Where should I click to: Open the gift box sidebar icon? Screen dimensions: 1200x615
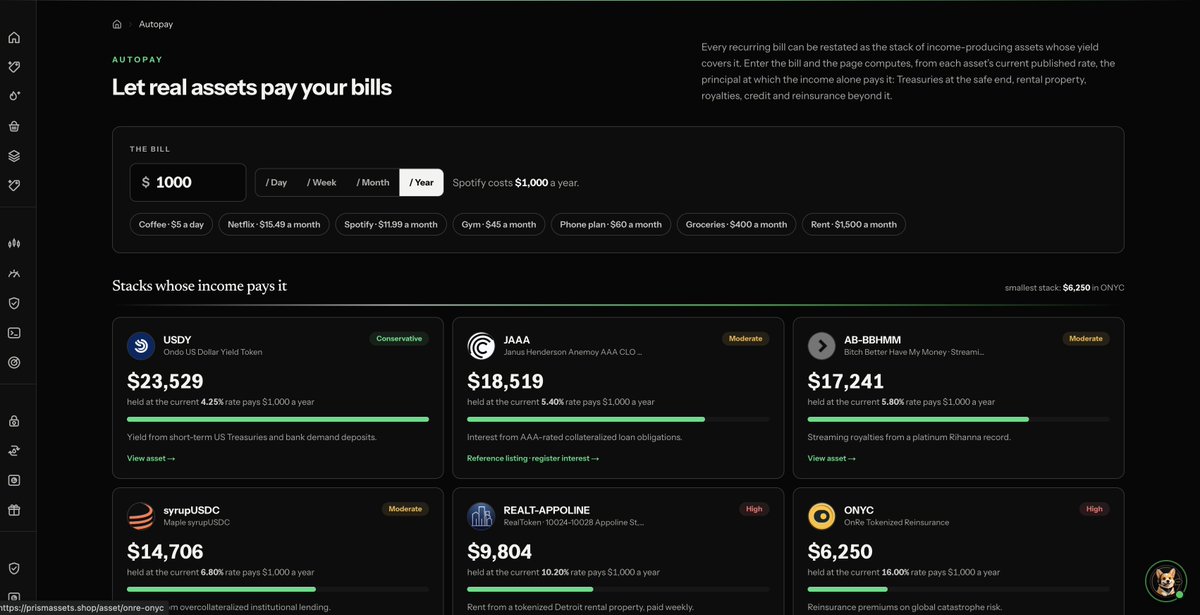coord(14,509)
